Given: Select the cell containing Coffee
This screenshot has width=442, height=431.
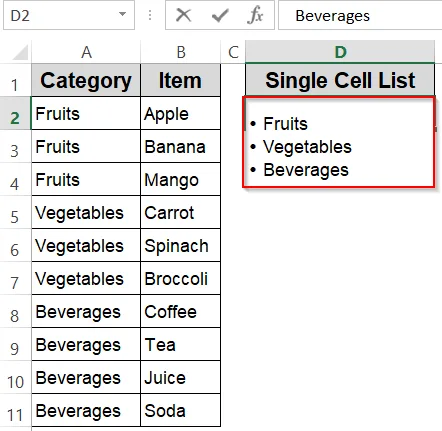Looking at the screenshot, I should [x=181, y=311].
